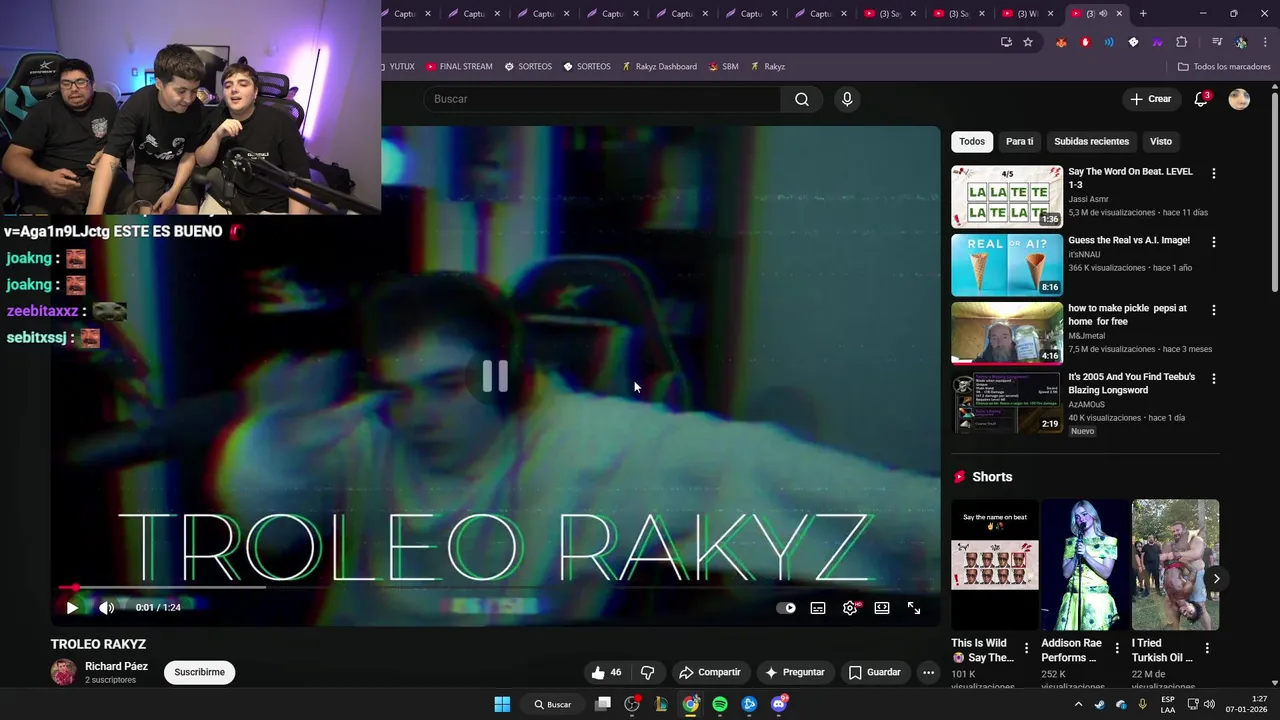Screen dimensions: 1280x720
Task: Open options for Say The Word On Beat
Action: (x=1213, y=174)
